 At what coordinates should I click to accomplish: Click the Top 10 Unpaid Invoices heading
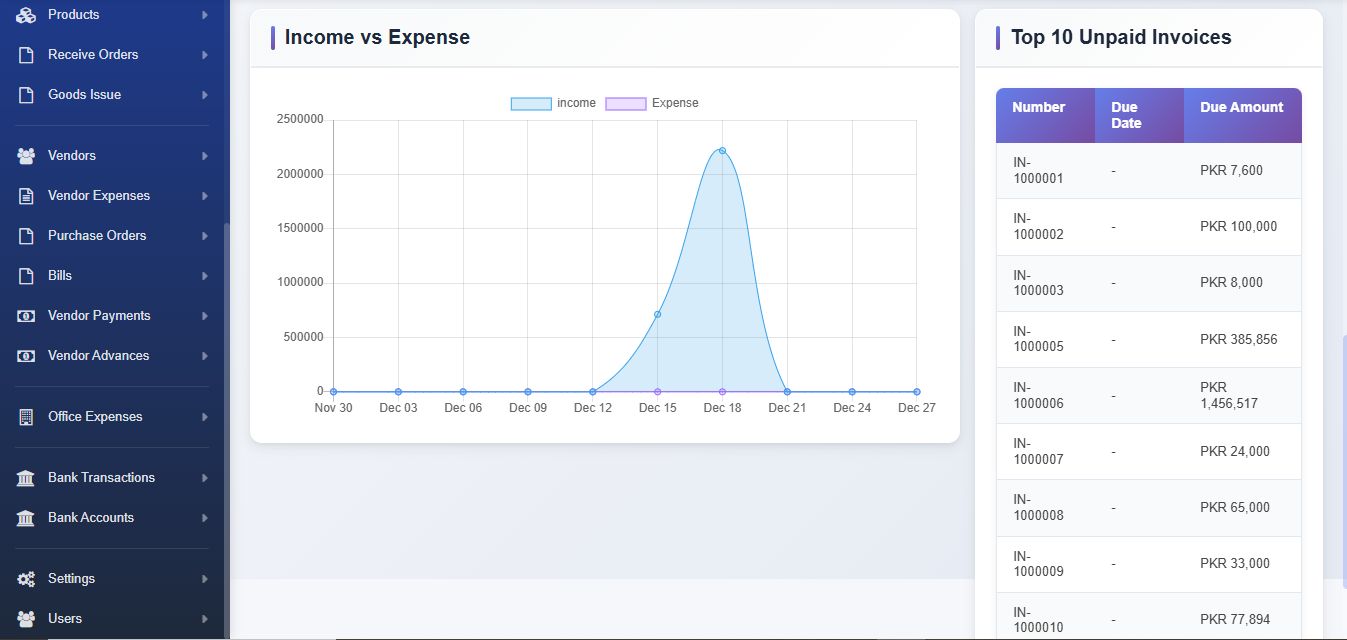pyautogui.click(x=1121, y=37)
